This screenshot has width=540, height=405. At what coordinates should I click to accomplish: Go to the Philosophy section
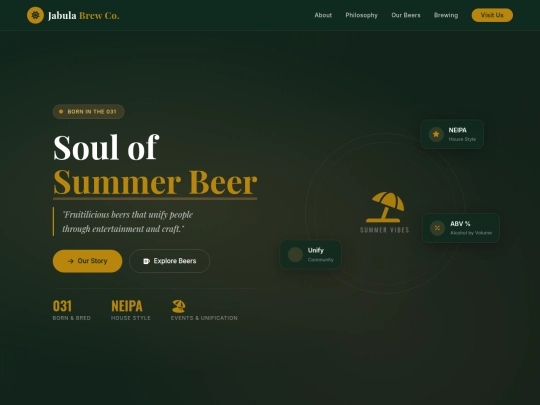[362, 15]
